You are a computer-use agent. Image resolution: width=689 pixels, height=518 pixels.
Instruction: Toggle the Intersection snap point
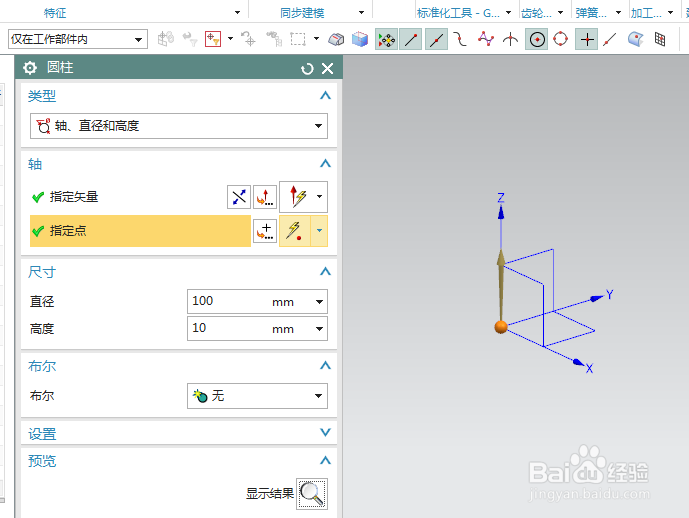tap(510, 39)
